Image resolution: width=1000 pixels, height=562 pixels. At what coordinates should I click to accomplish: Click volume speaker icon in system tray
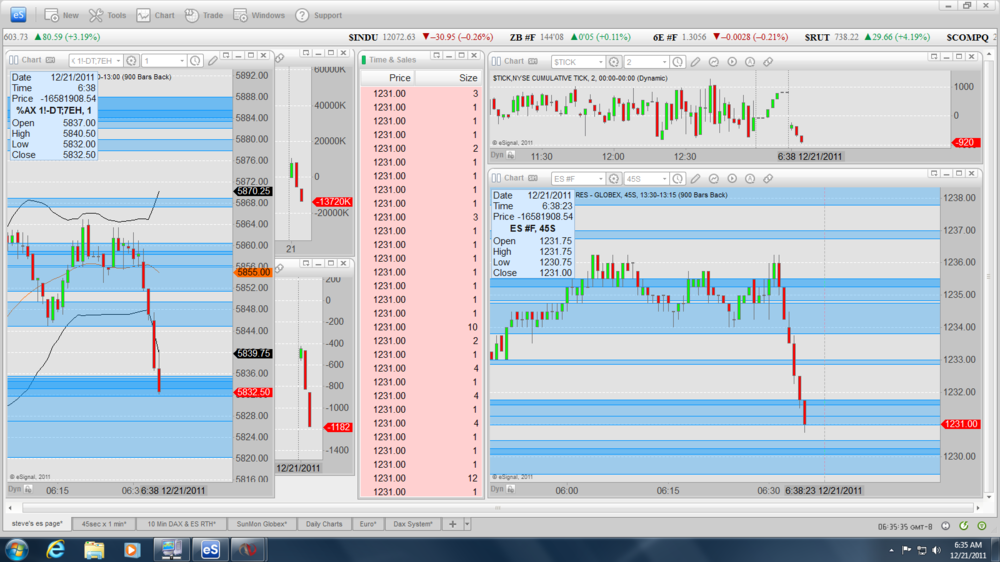tap(936, 550)
